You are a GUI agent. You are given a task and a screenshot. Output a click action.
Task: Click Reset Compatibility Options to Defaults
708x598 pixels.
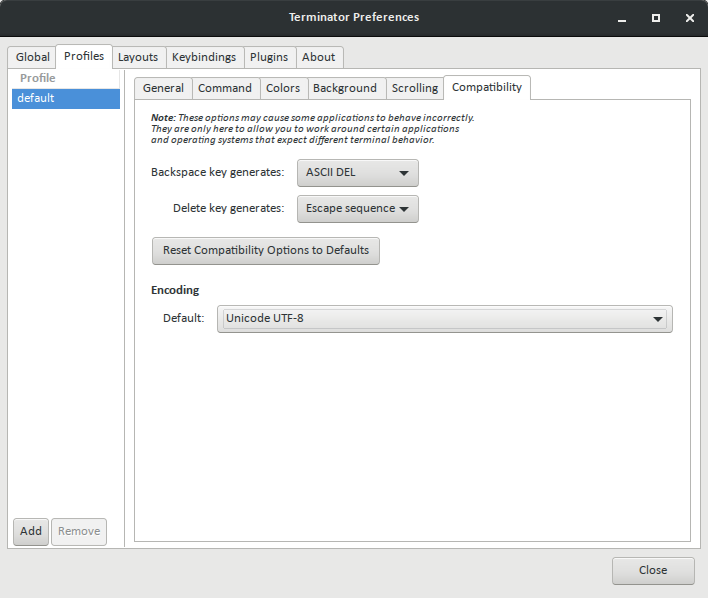(266, 251)
